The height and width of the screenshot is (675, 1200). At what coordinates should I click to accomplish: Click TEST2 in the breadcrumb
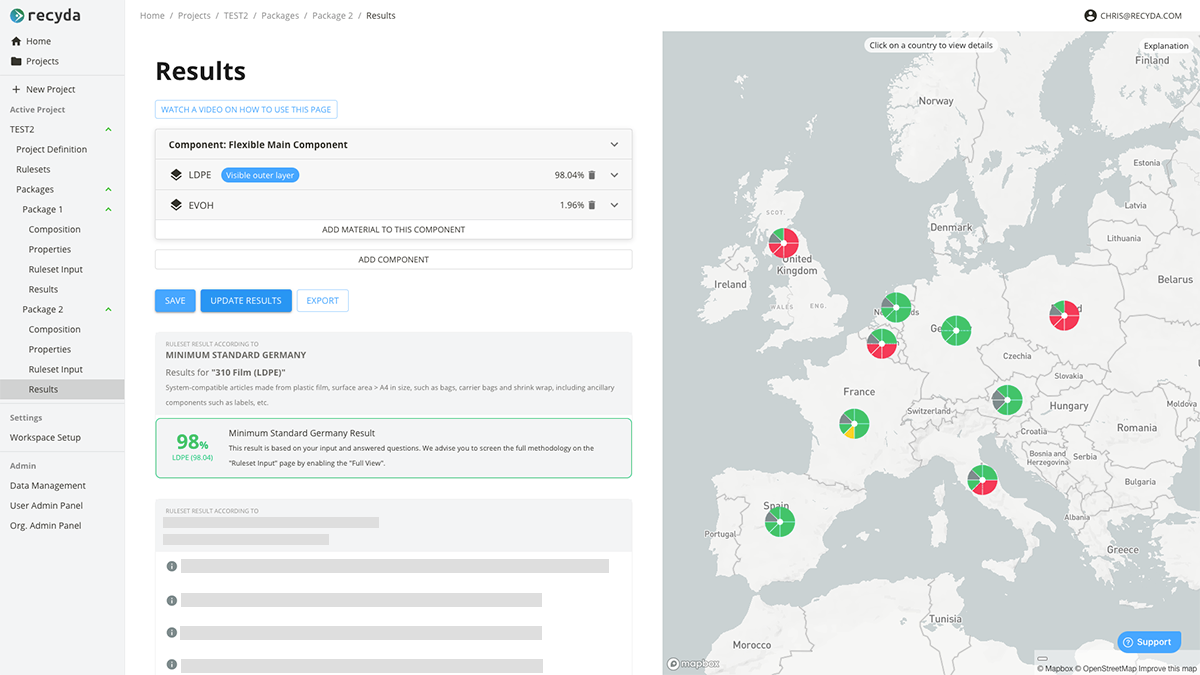[236, 16]
